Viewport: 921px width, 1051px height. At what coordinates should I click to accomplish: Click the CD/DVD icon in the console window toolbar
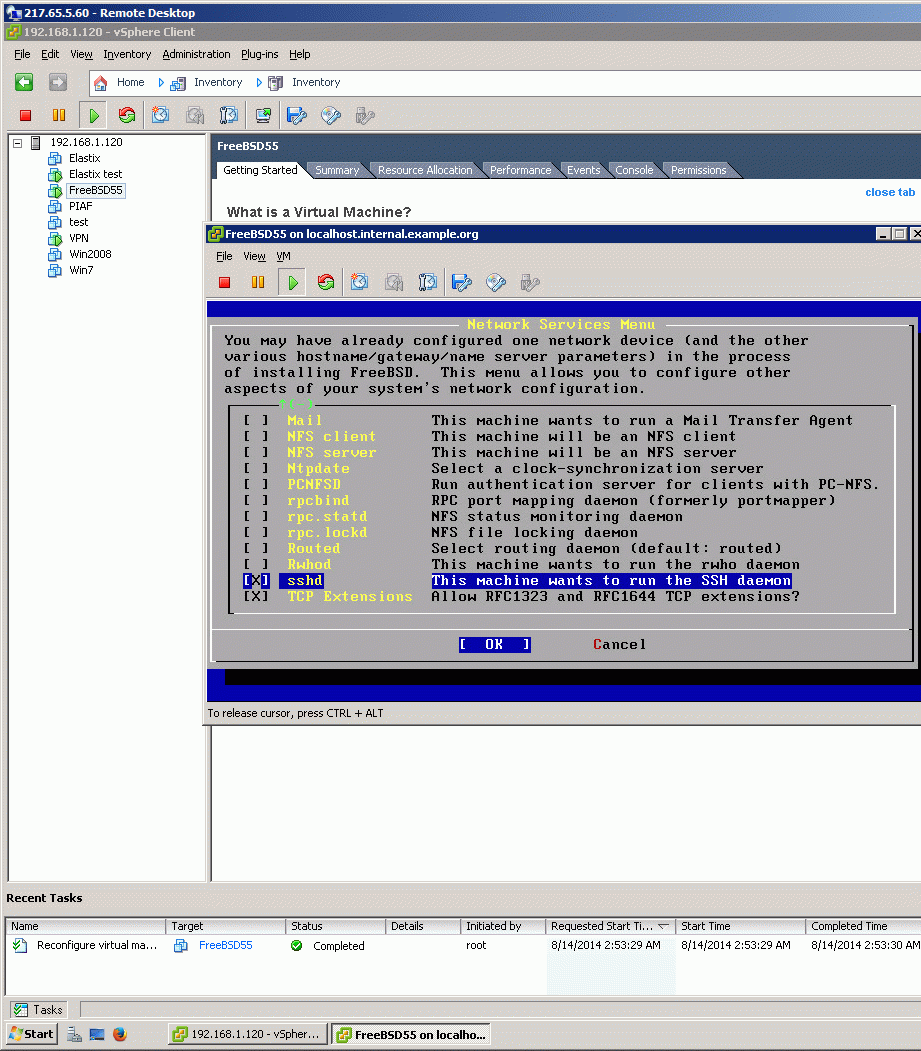pos(496,283)
